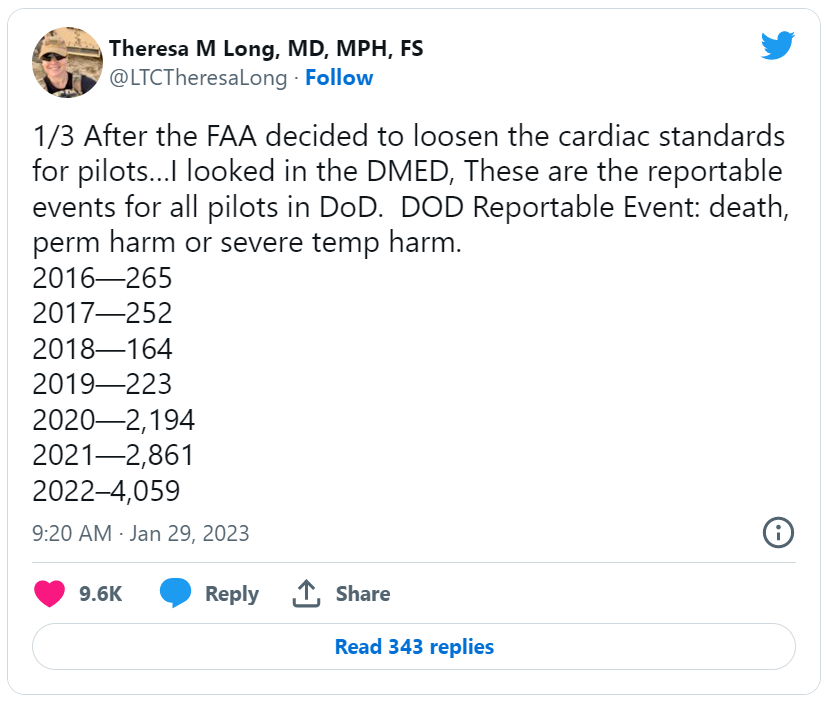Click the tweet's first line about FAA cardiac standards
Screen dimensions: 829x705
point(408,136)
